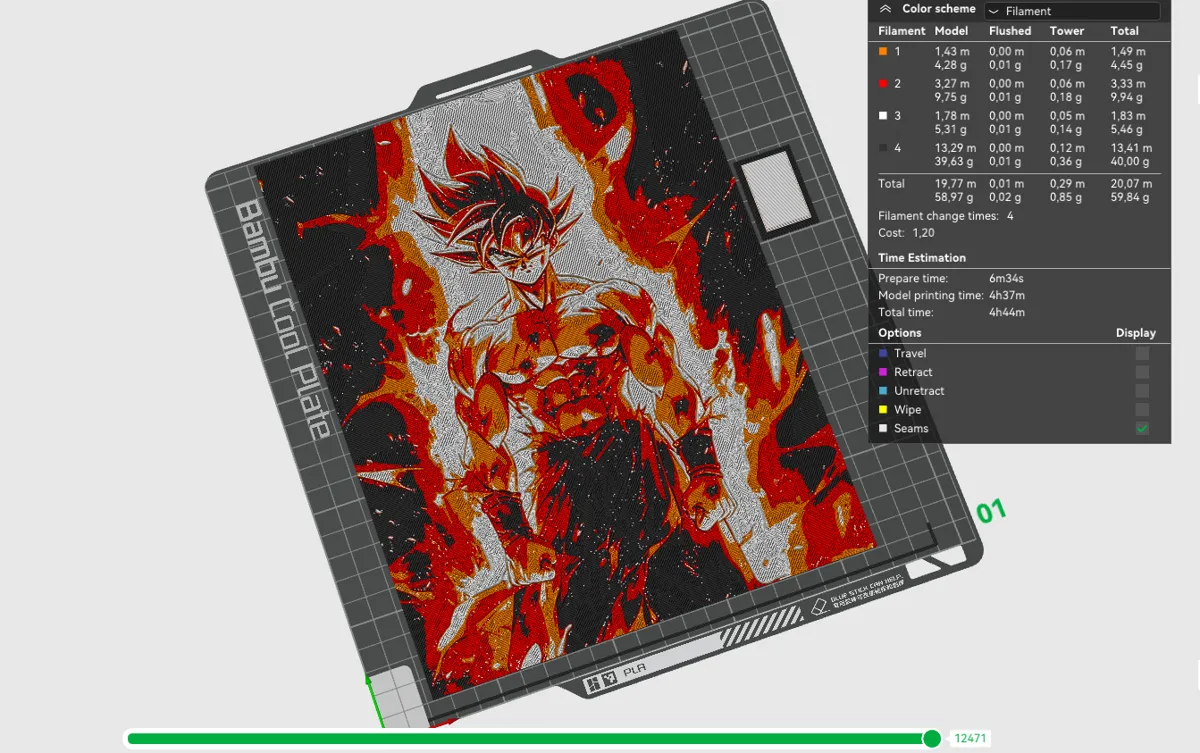1200x753 pixels.
Task: Click the Flushed column header
Action: [x=1010, y=31]
